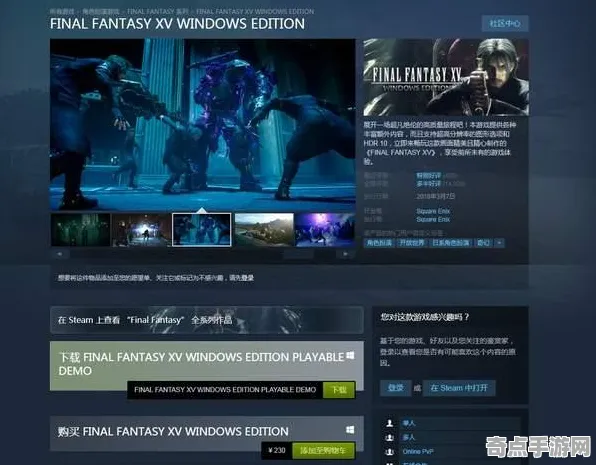Click the Windows icon in the demo download box

coord(350,355)
